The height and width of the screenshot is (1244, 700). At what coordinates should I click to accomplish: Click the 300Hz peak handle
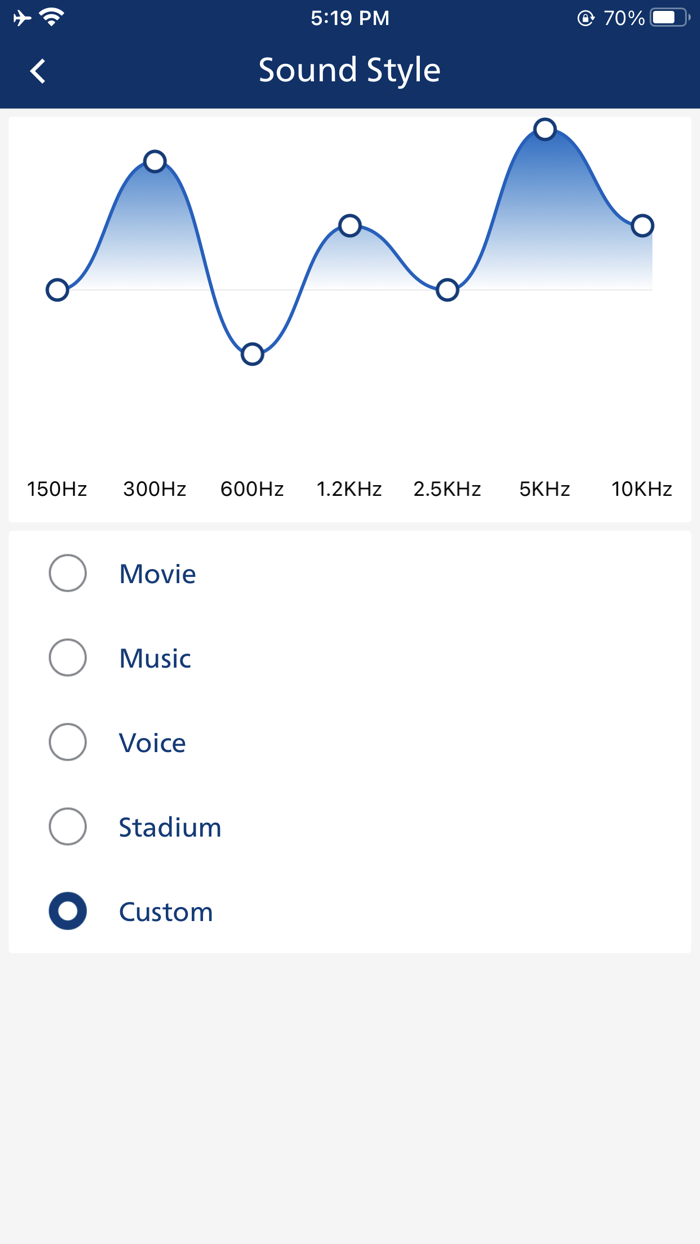pyautogui.click(x=155, y=160)
